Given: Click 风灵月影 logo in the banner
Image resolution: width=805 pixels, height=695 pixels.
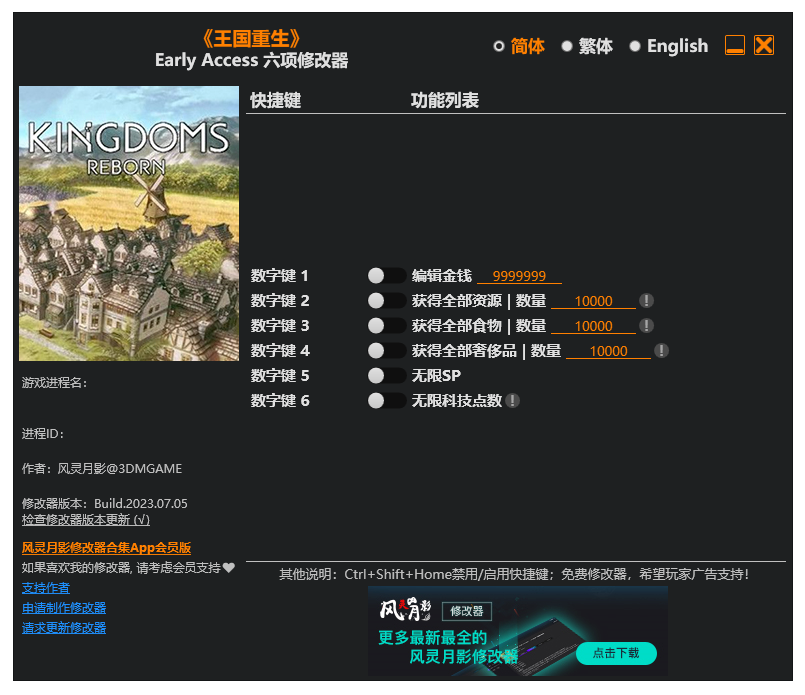Looking at the screenshot, I should [406, 610].
